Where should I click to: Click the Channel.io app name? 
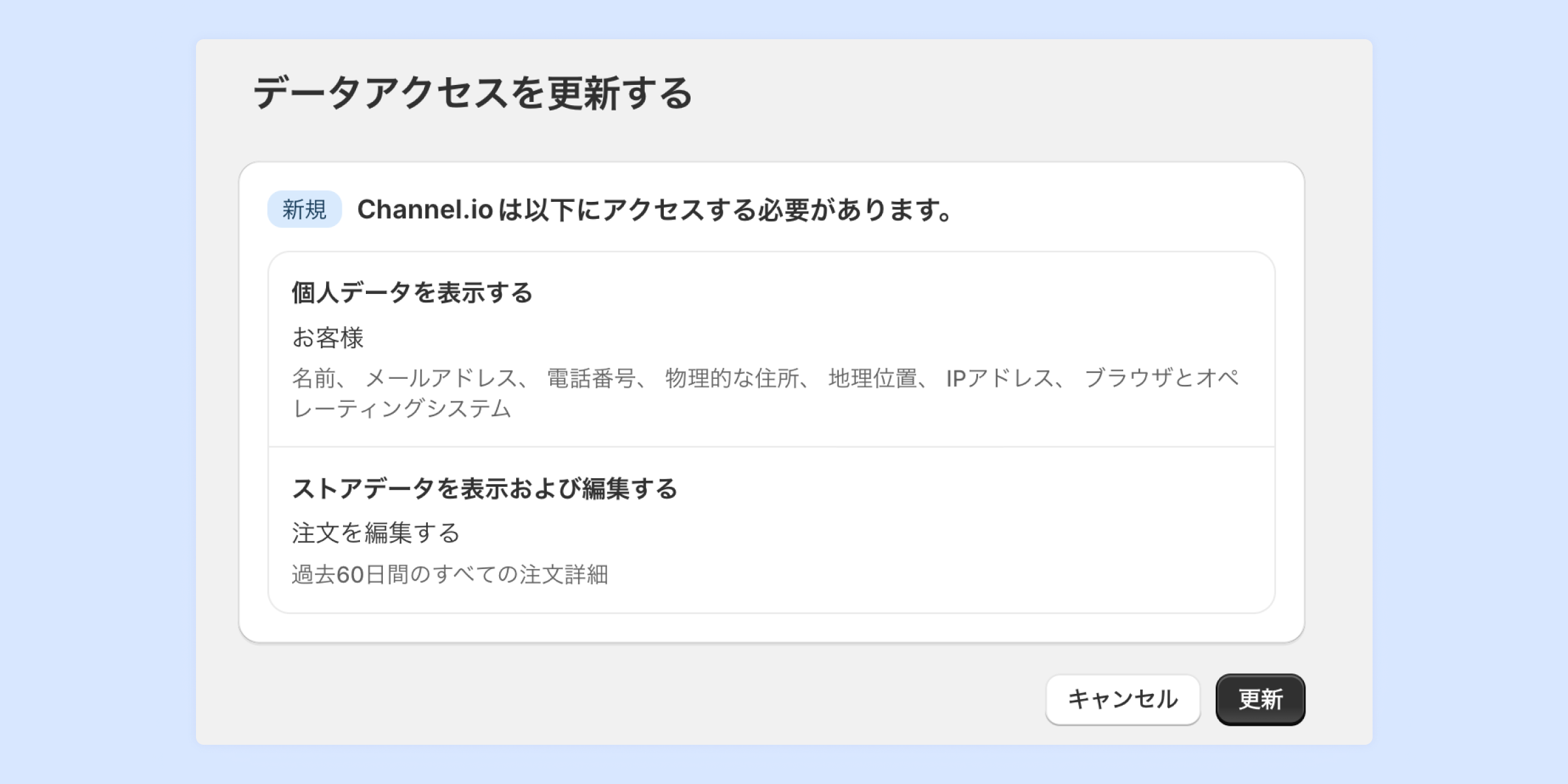[425, 210]
